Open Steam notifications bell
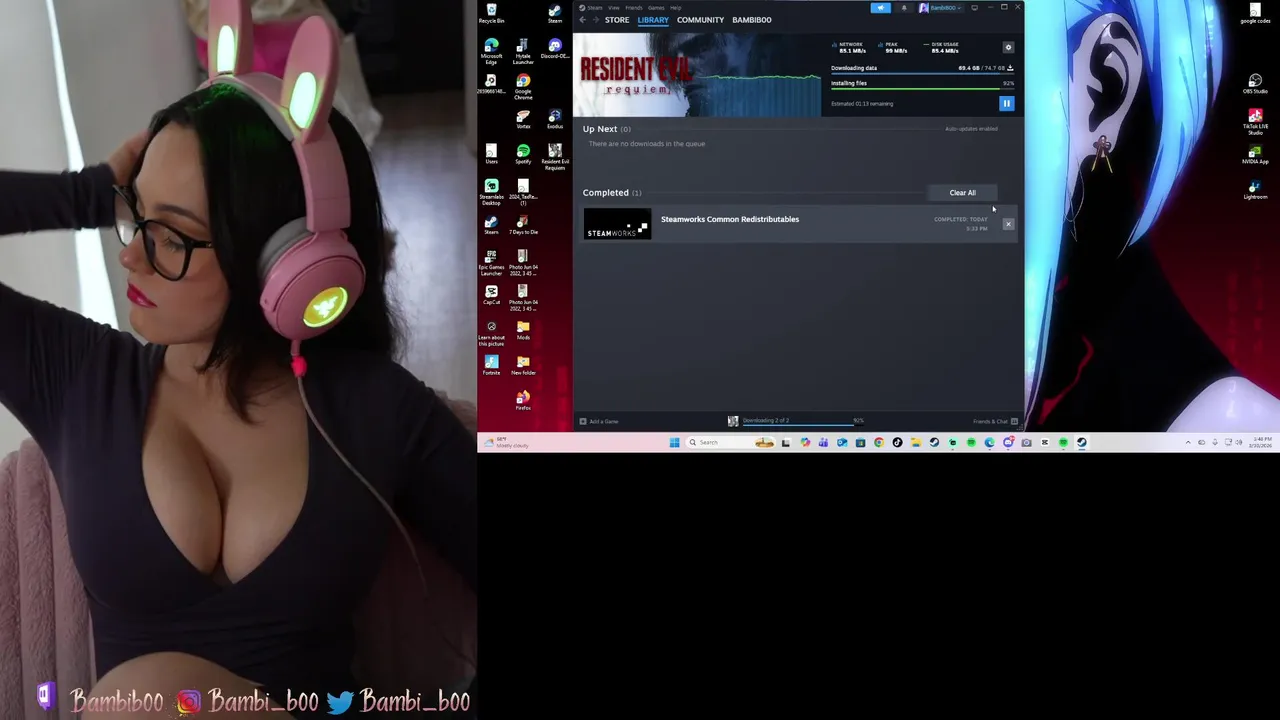The height and width of the screenshot is (720, 1280). pos(904,8)
